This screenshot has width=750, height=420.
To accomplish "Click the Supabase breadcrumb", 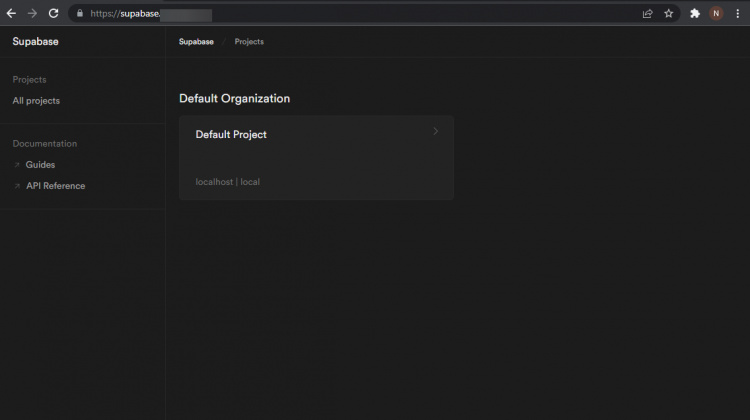I will 195,42.
